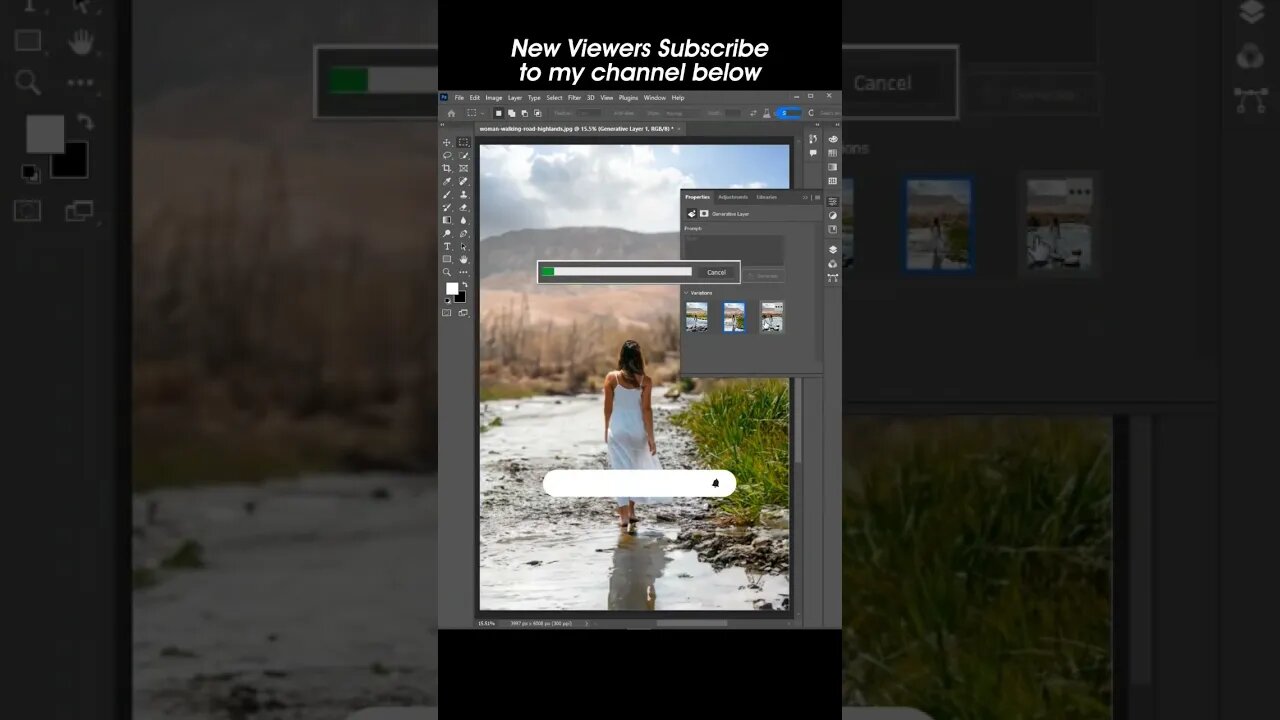The width and height of the screenshot is (1280, 720).
Task: Choose Add to Selection mode
Action: tap(511, 113)
